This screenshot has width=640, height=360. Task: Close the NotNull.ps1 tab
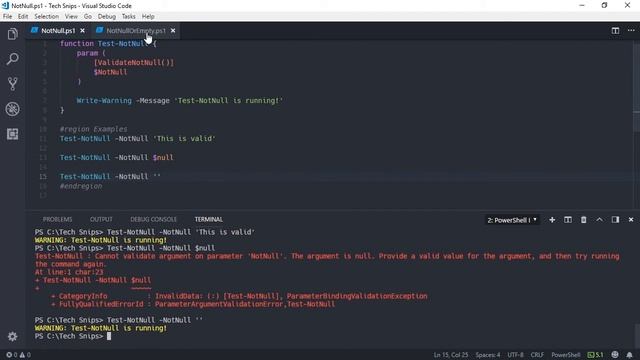click(x=82, y=31)
